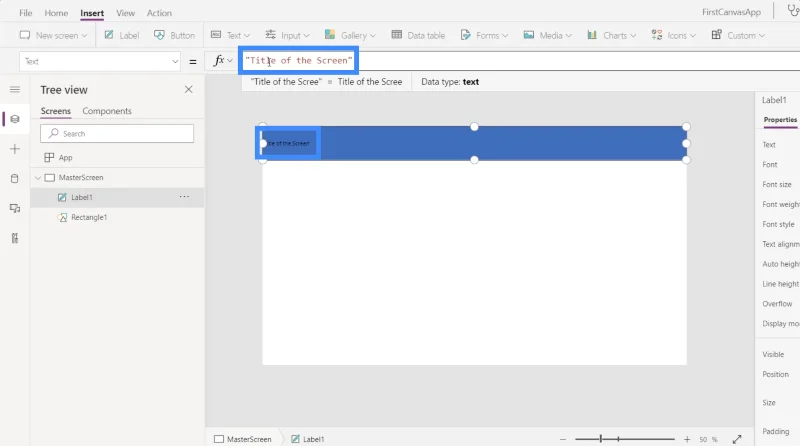The height and width of the screenshot is (446, 800).
Task: Open the Action tab
Action: tap(159, 13)
